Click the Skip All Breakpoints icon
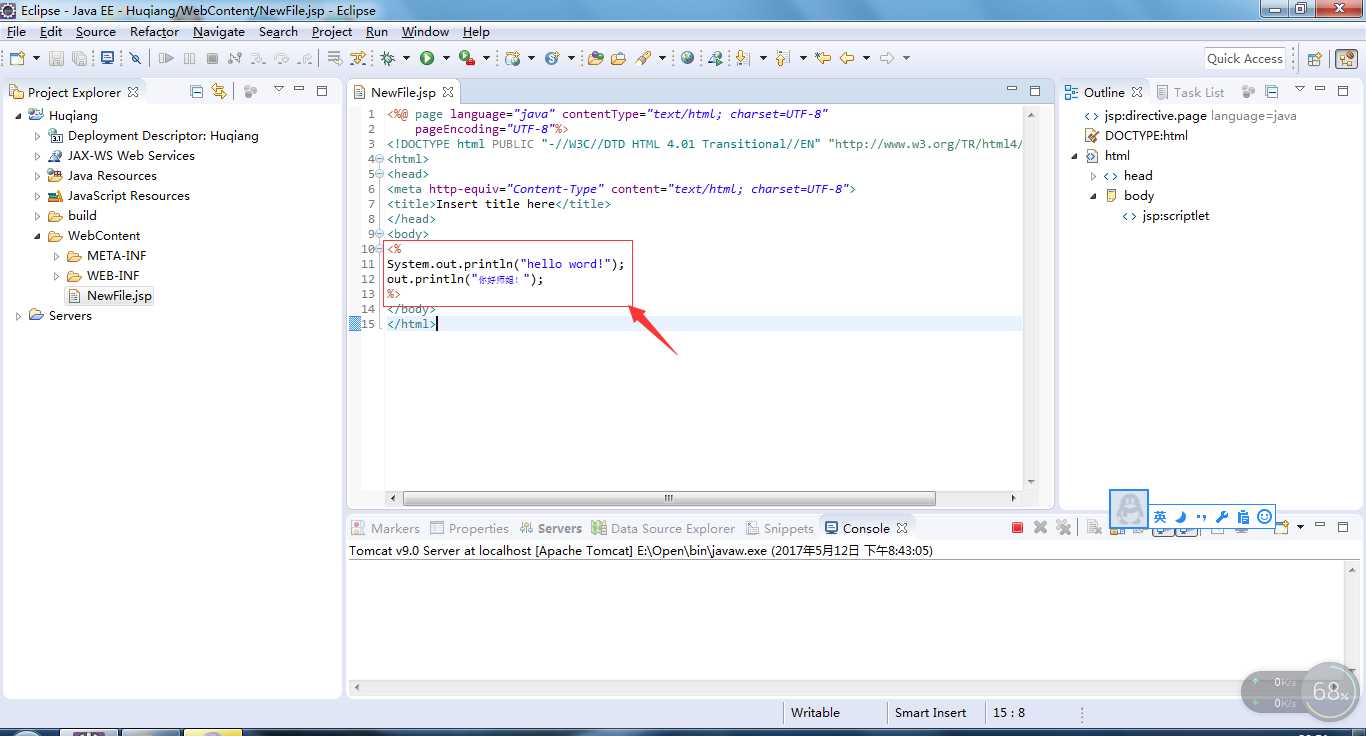This screenshot has width=1366, height=736. tap(135, 59)
